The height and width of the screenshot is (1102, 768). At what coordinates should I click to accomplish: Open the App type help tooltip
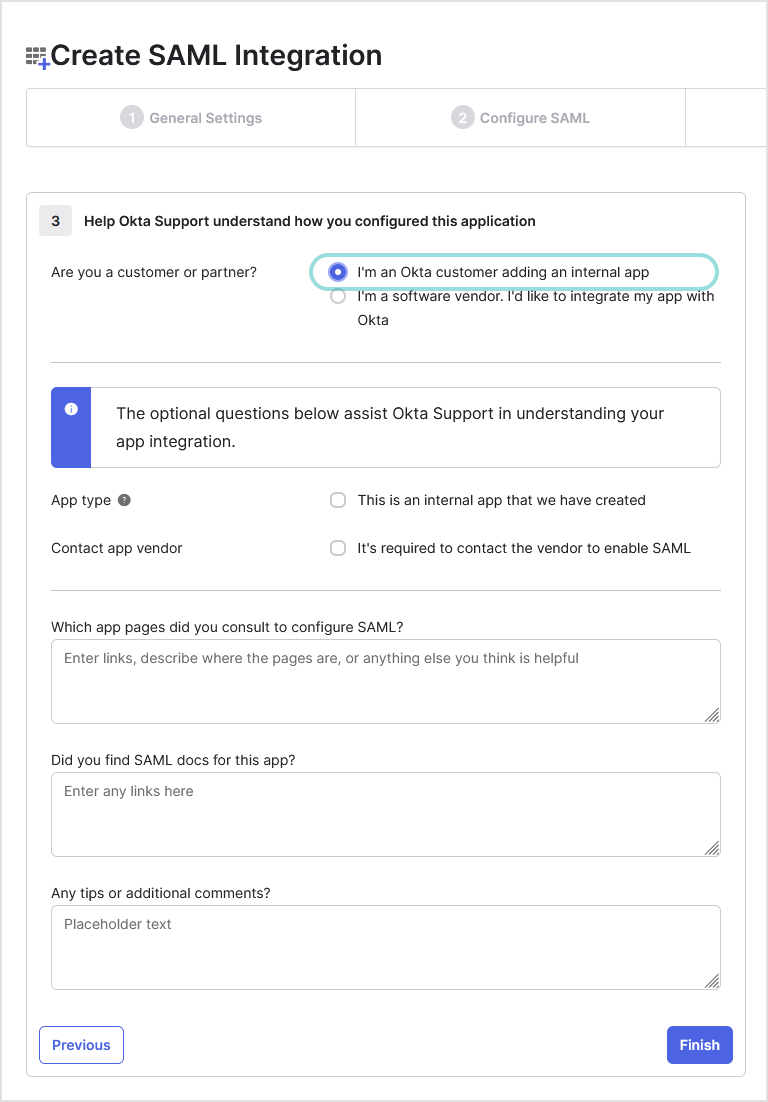122,499
